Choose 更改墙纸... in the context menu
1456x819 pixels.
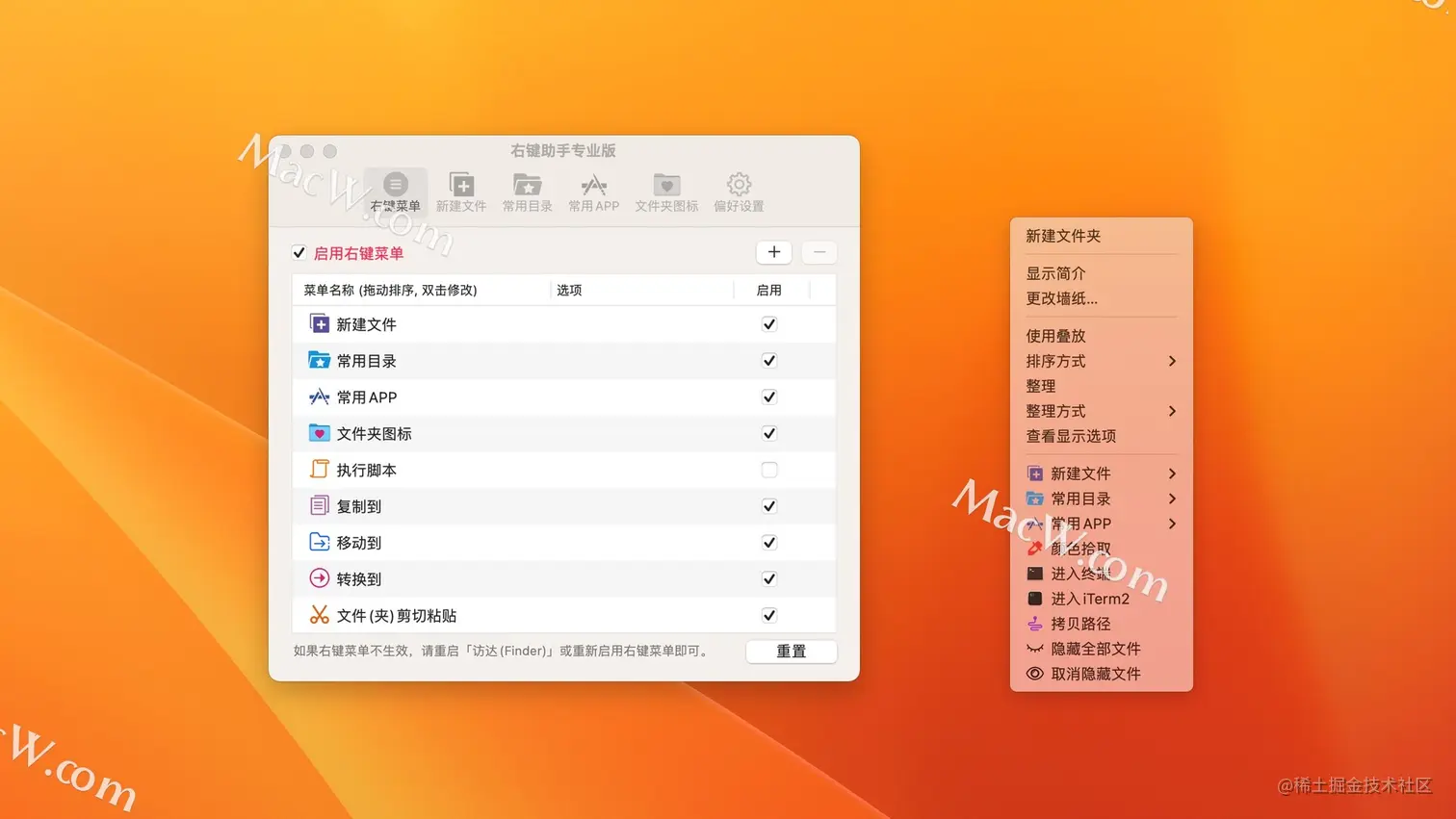click(x=1061, y=298)
